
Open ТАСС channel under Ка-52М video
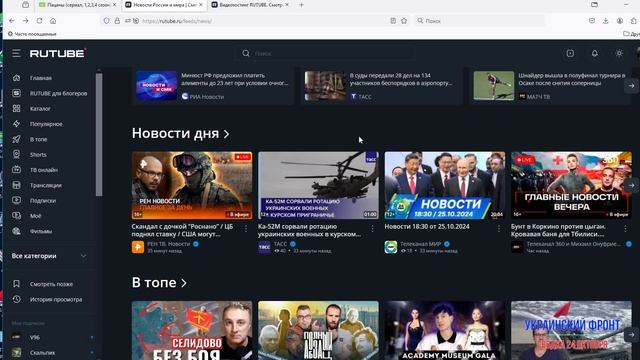click(x=280, y=244)
